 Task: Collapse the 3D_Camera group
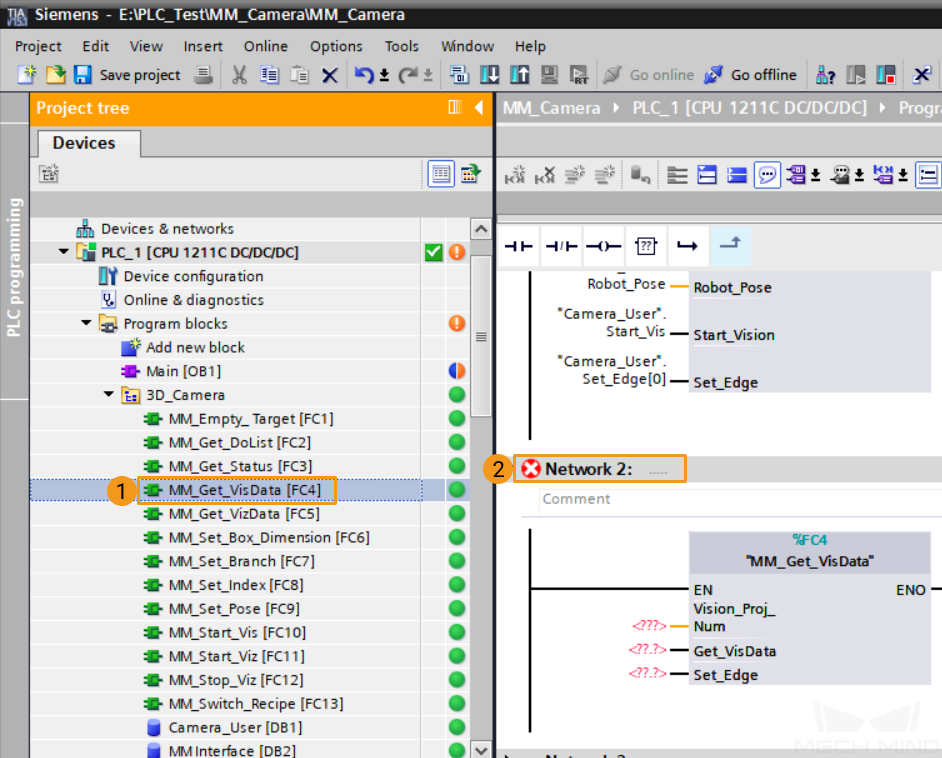pos(109,394)
